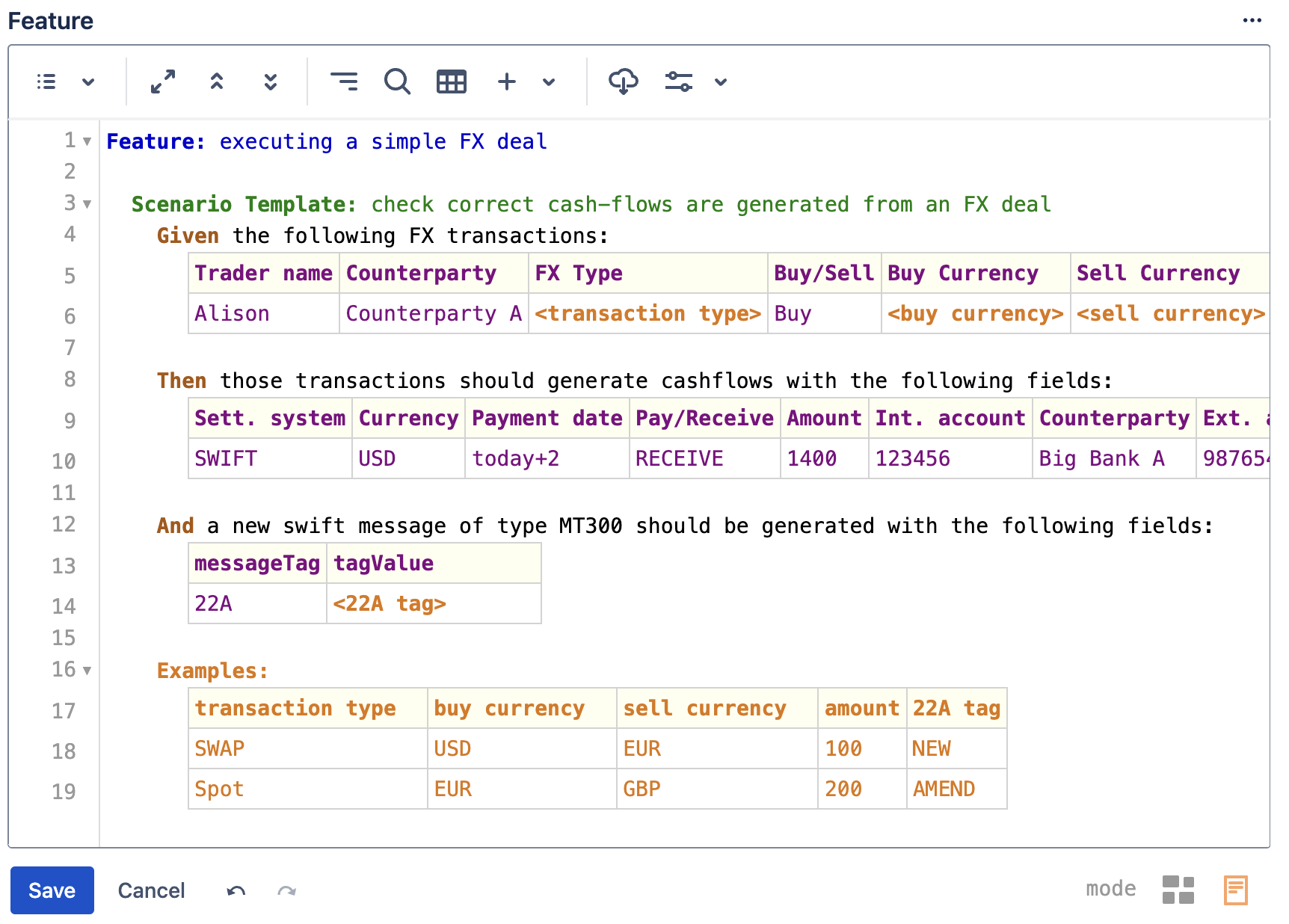Click the 'Given' keyword on line 4

tap(188, 235)
